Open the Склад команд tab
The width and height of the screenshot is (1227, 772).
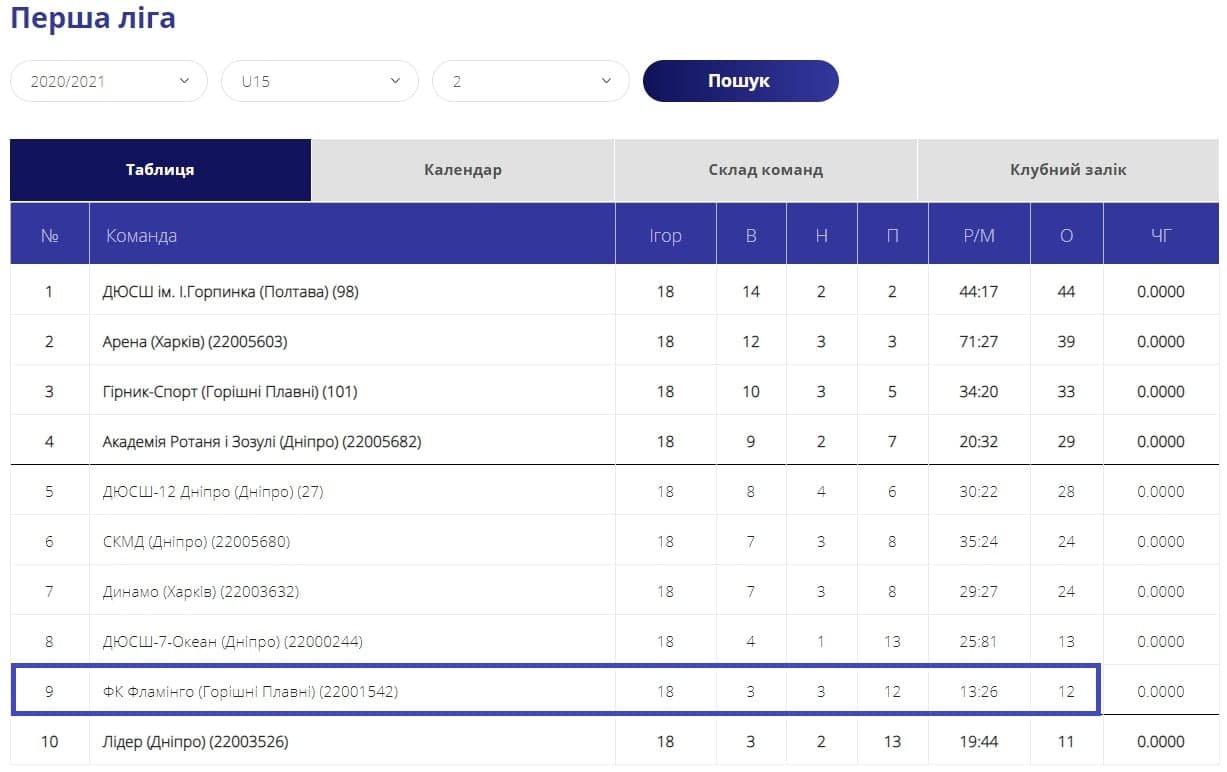pos(765,170)
